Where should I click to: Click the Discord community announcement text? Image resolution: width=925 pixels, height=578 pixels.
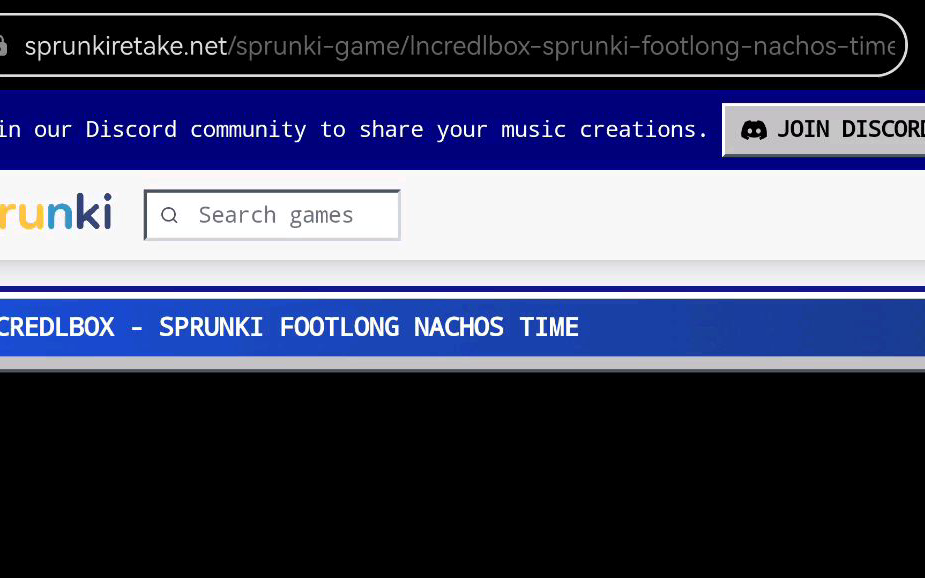[353, 129]
